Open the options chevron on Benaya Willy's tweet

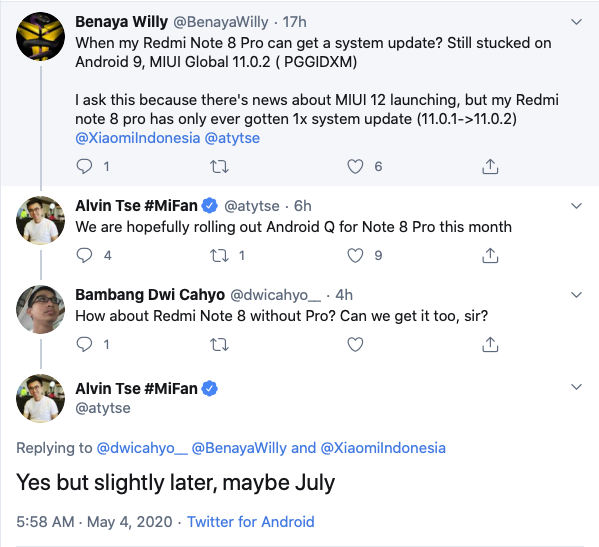(576, 22)
